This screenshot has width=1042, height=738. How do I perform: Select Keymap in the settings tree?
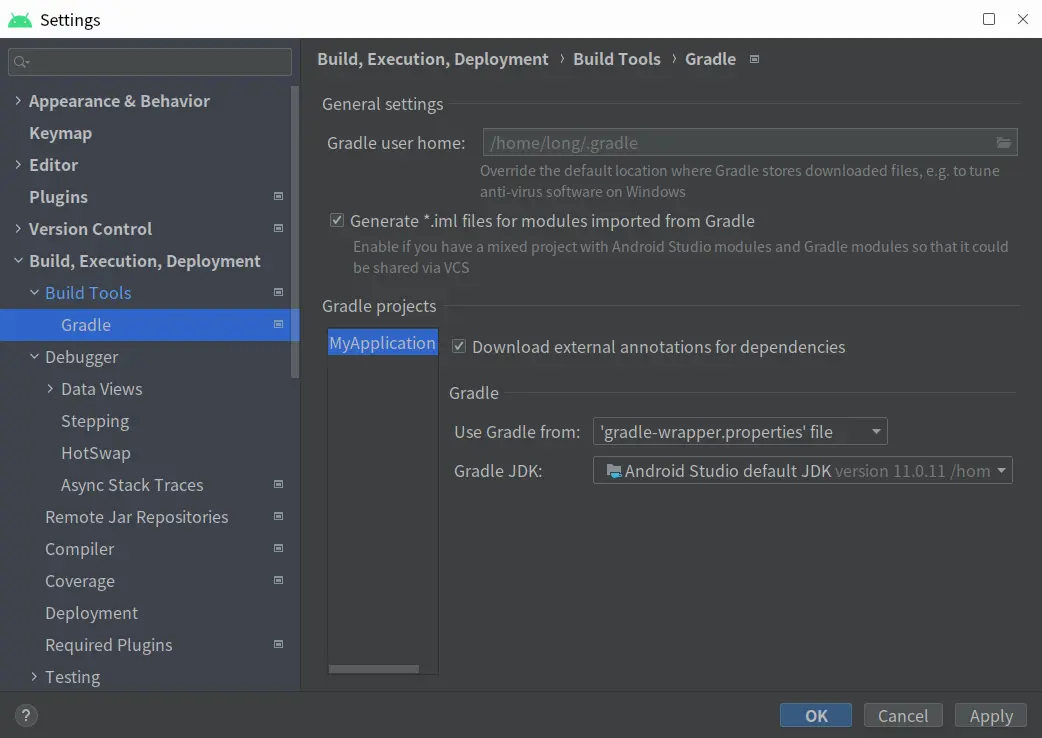tap(60, 133)
